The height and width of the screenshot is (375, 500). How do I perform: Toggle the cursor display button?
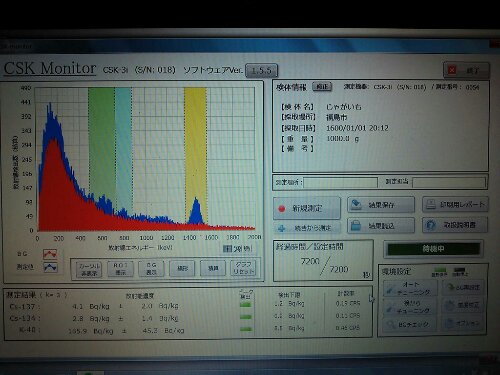click(x=89, y=269)
